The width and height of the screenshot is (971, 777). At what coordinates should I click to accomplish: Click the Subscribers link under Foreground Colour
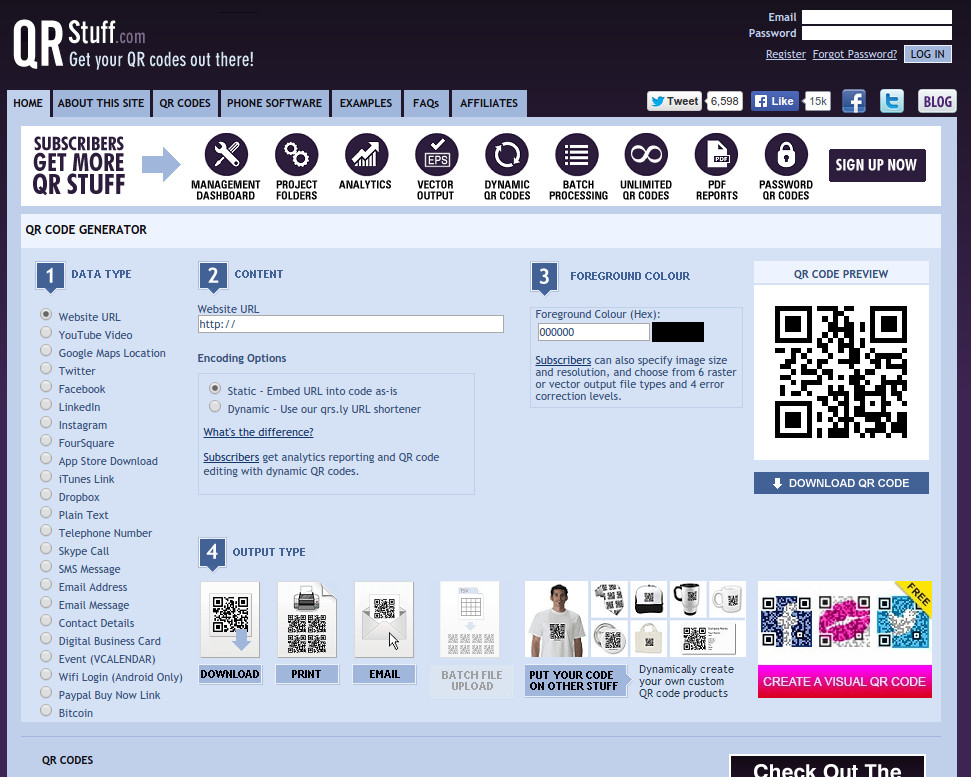(563, 360)
